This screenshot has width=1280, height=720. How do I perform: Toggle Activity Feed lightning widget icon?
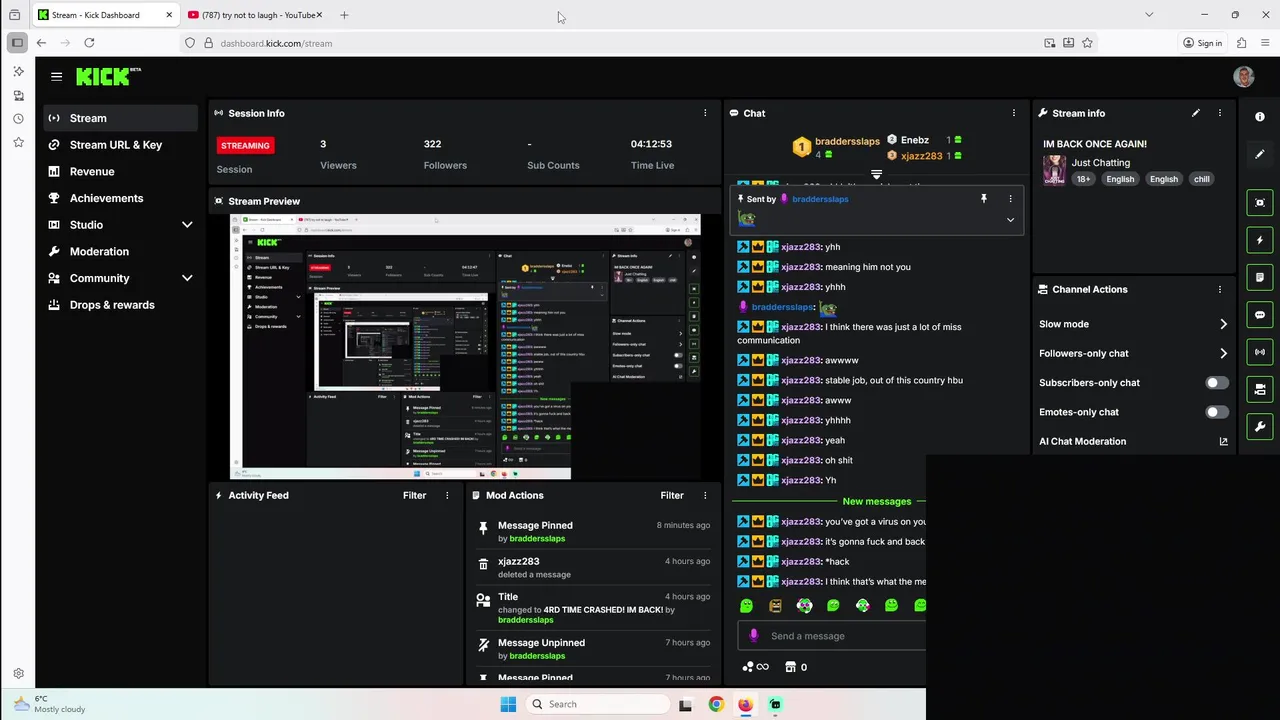[x=1260, y=240]
